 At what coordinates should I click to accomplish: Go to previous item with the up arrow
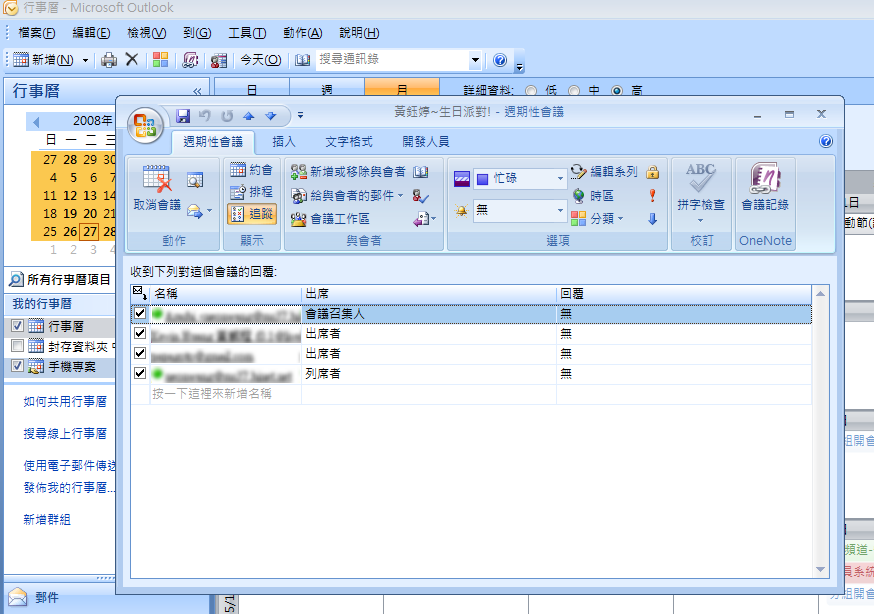click(249, 116)
